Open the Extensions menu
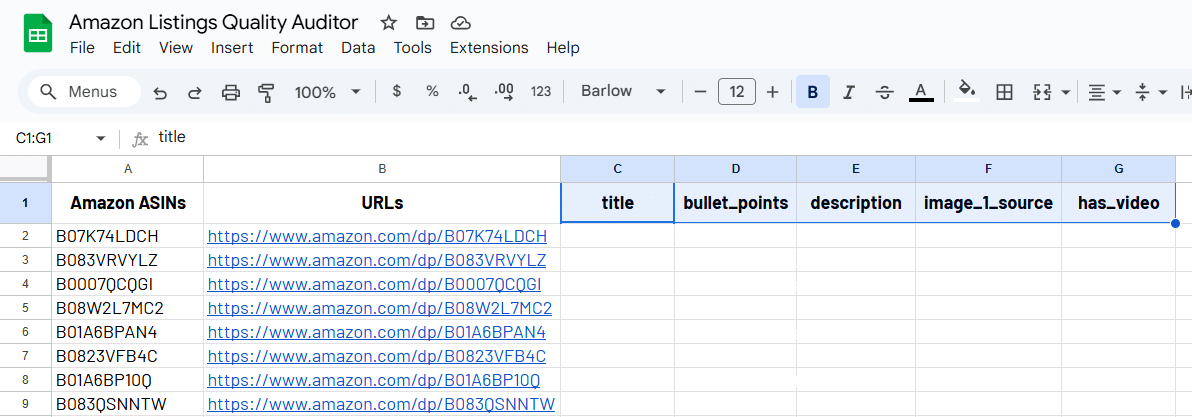 [x=489, y=47]
